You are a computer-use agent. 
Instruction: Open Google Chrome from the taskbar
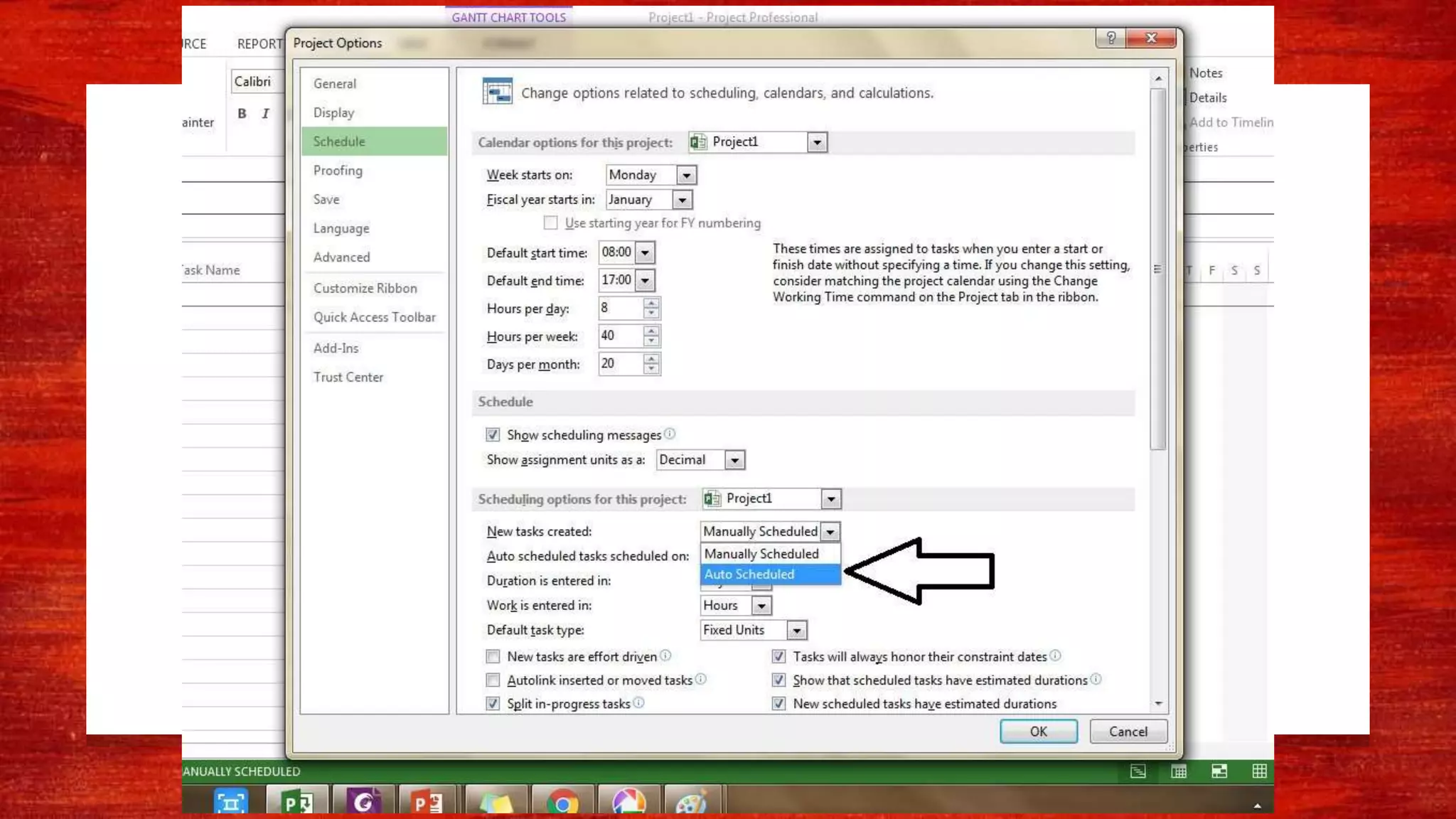pos(562,803)
